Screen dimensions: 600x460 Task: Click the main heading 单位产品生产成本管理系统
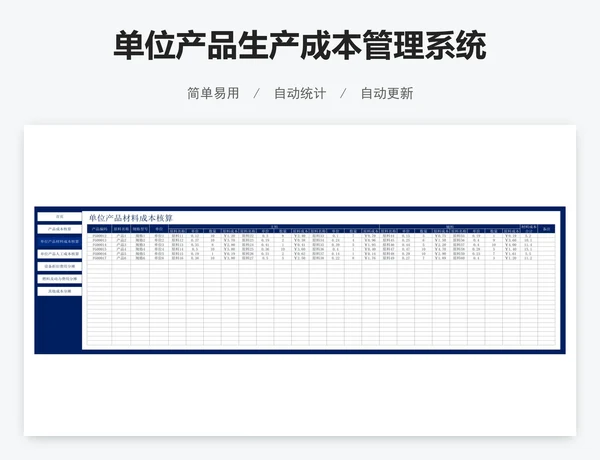300,46
